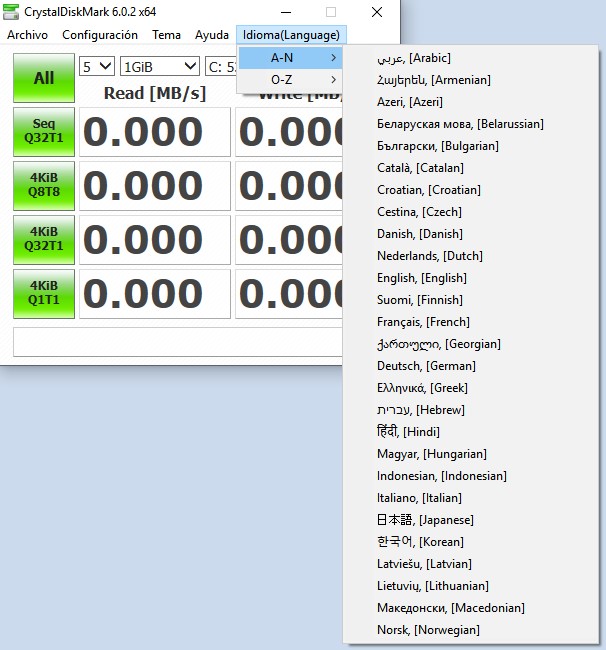Switch language to Indonesian
The image size is (606, 650).
pos(471,475)
